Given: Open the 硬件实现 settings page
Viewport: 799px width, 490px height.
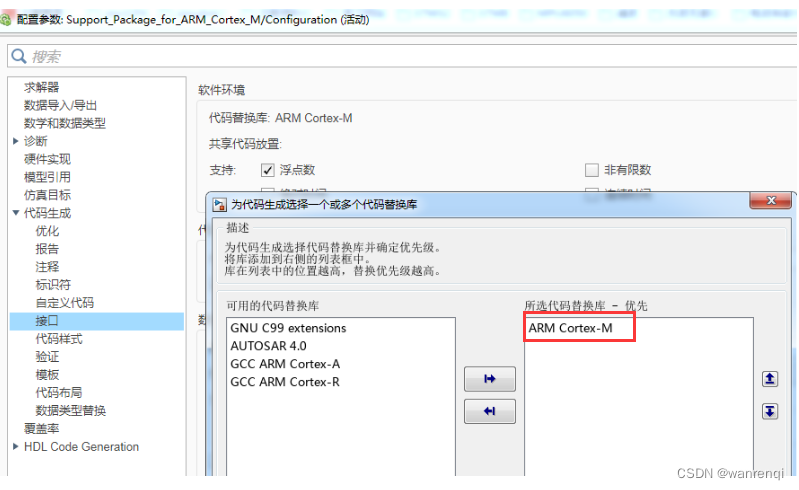Looking at the screenshot, I should point(47,159).
